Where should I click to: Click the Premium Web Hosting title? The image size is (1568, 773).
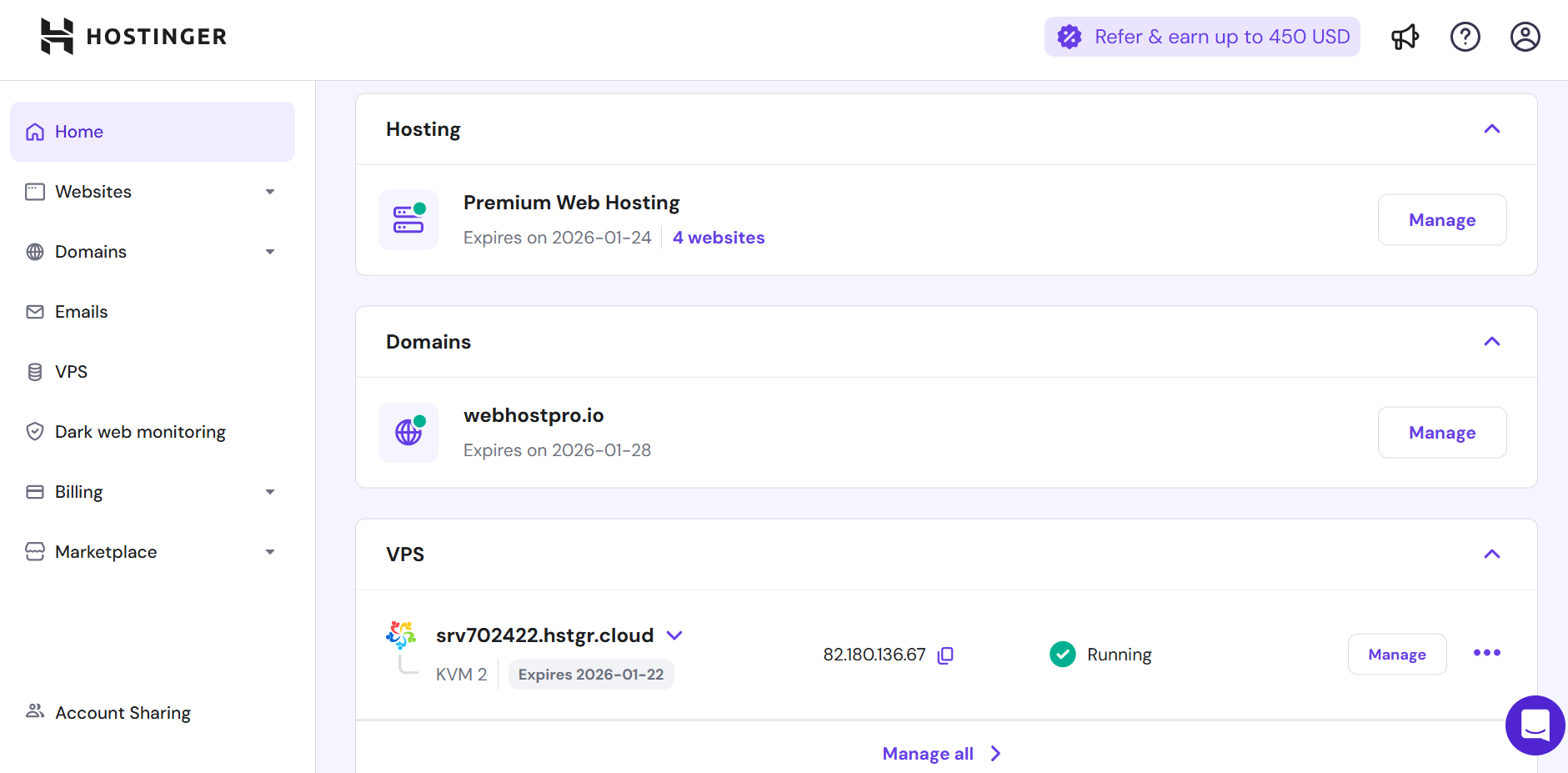pos(572,203)
